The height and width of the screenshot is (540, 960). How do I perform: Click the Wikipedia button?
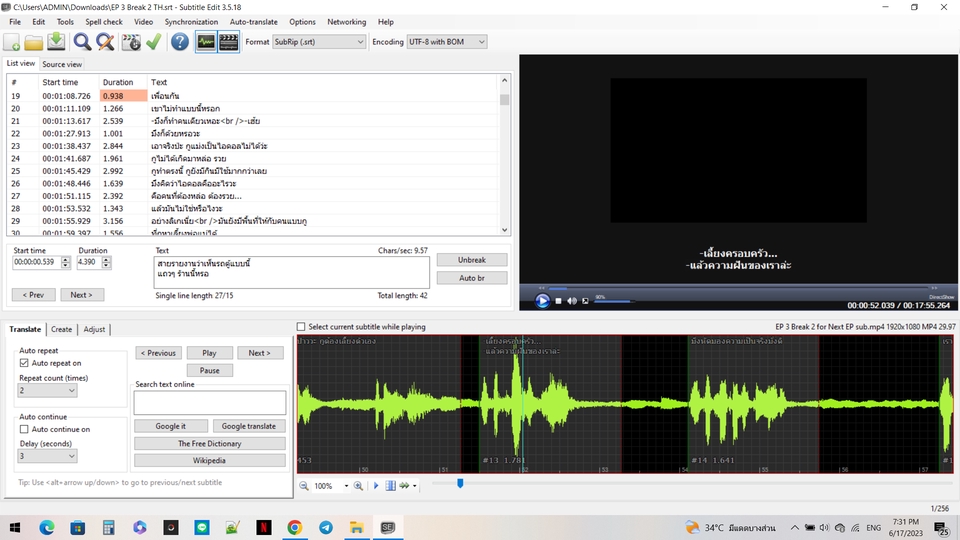(x=209, y=460)
